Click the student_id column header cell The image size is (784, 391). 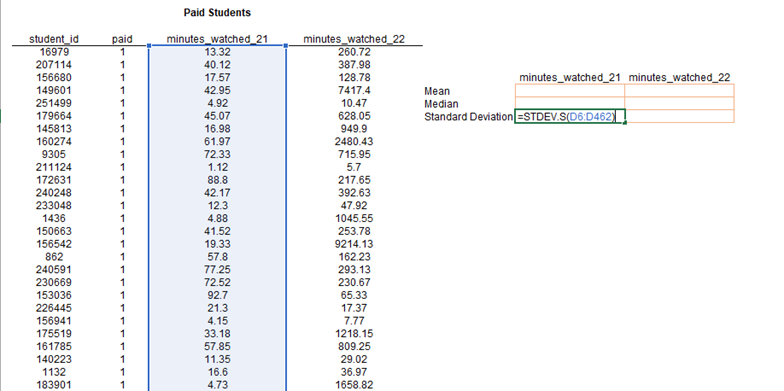[54, 39]
